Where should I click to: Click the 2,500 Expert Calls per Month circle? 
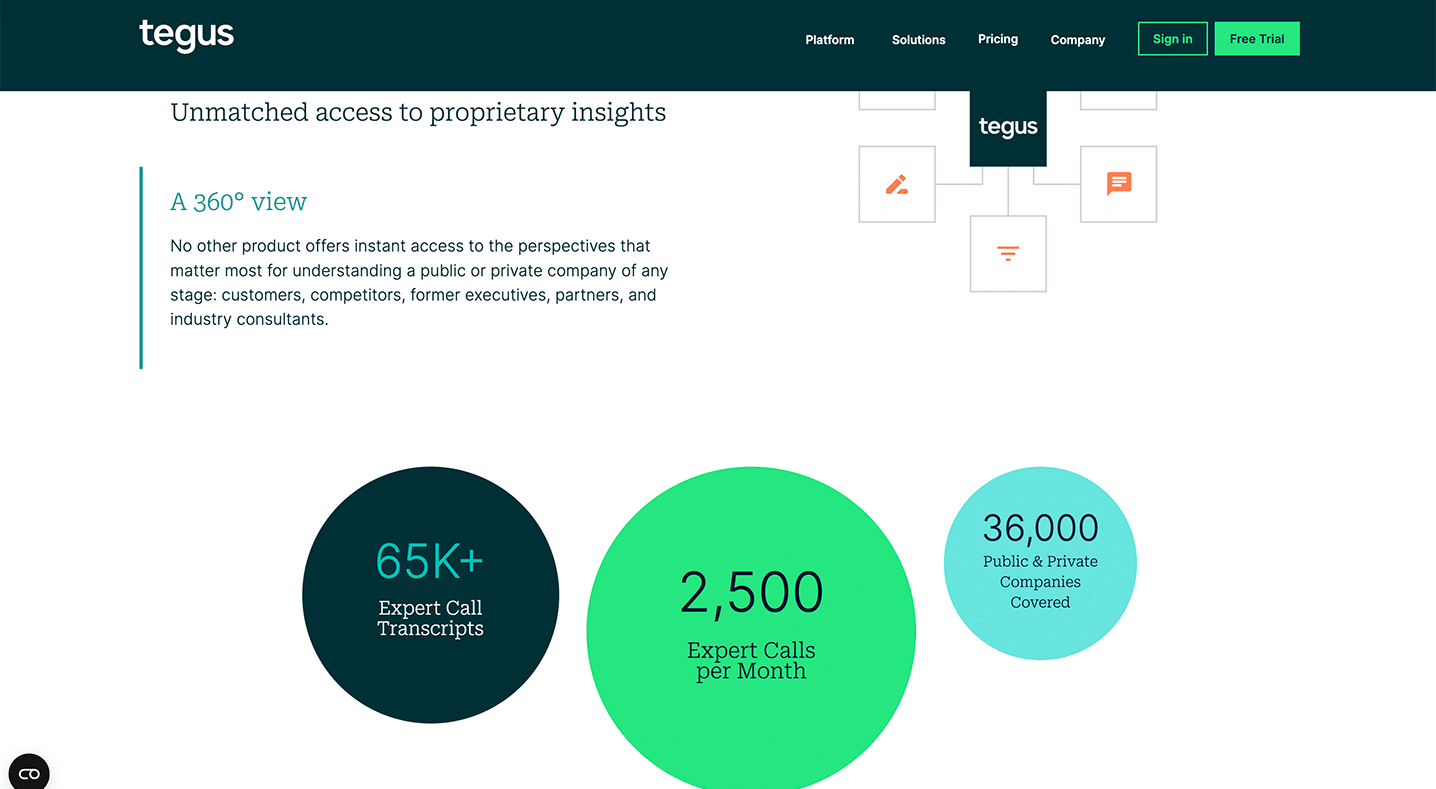click(x=751, y=632)
